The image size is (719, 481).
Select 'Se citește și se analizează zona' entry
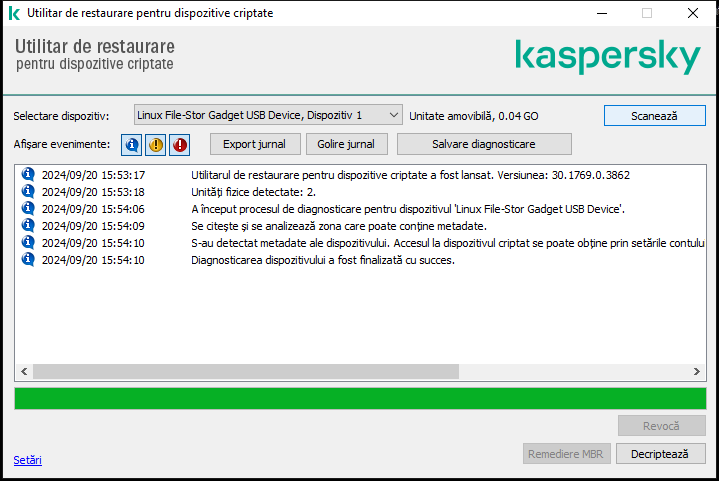click(339, 226)
